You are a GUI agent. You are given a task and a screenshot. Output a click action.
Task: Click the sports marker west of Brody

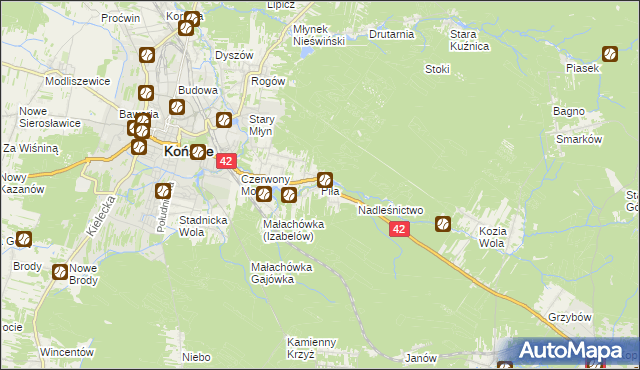[x=24, y=239]
